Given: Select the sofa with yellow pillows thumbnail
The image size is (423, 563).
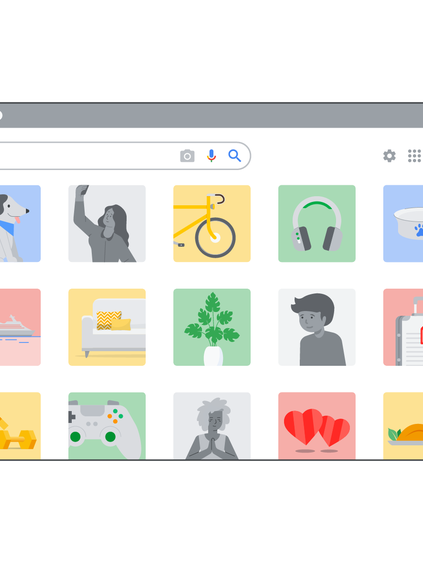Looking at the screenshot, I should [107, 327].
